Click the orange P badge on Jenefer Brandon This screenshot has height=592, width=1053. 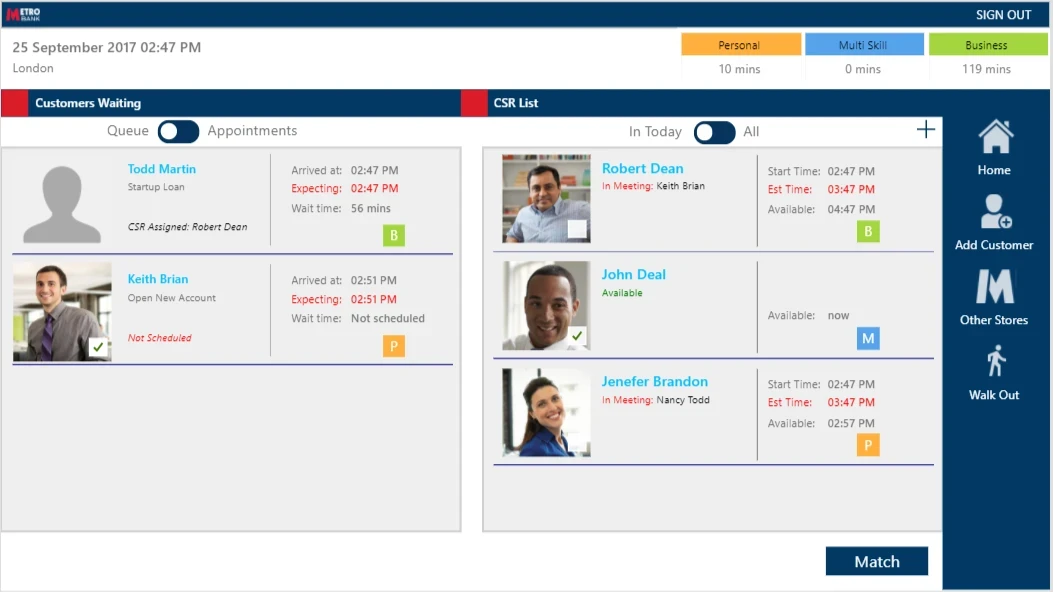point(868,445)
